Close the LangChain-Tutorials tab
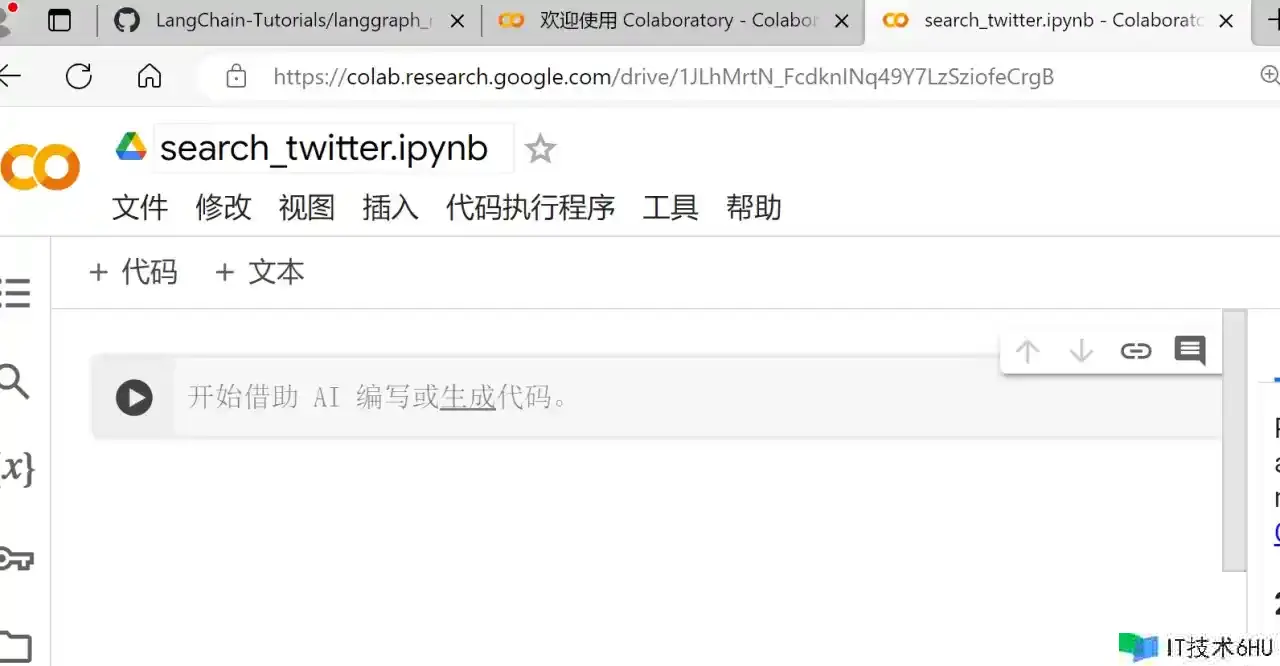Viewport: 1280px width, 666px height. (457, 21)
